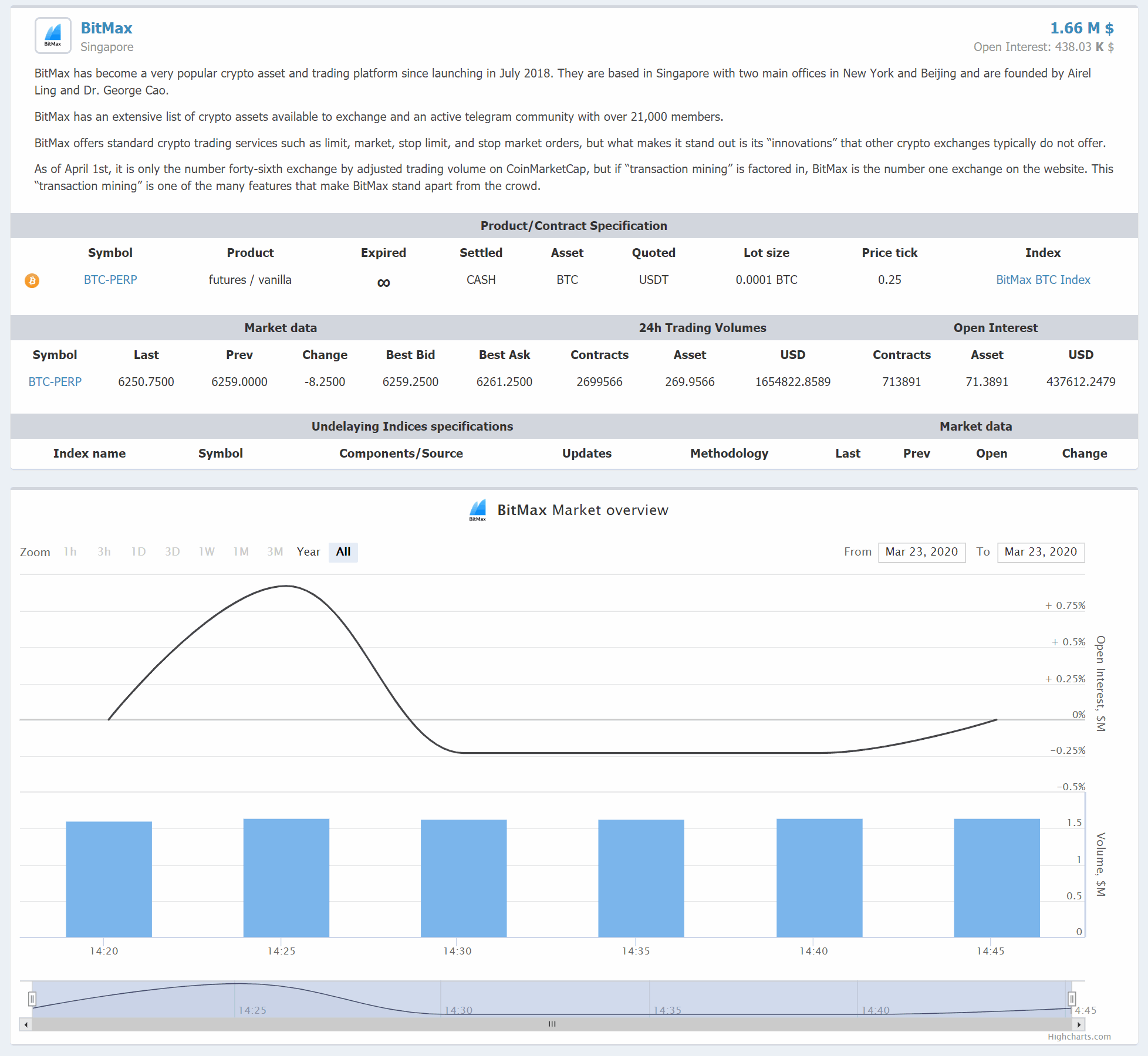This screenshot has height=1056, width=1148.
Task: Click the volume asset value 269.9566
Action: tap(690, 382)
